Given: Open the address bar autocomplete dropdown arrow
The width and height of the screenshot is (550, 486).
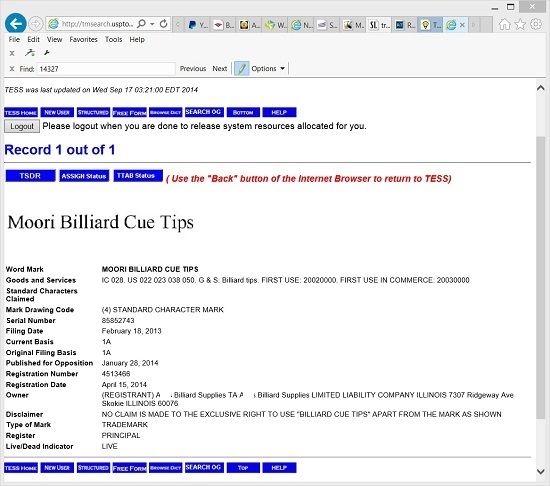Looking at the screenshot, I should [x=152, y=24].
